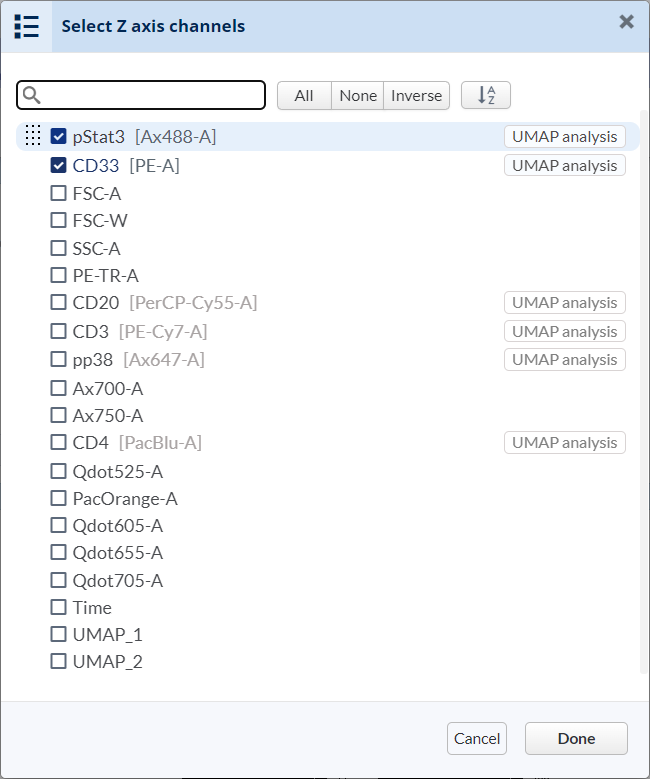Screen dimensions: 650x779
Task: Click the channel list vertical scrollbar
Action: (x=643, y=400)
